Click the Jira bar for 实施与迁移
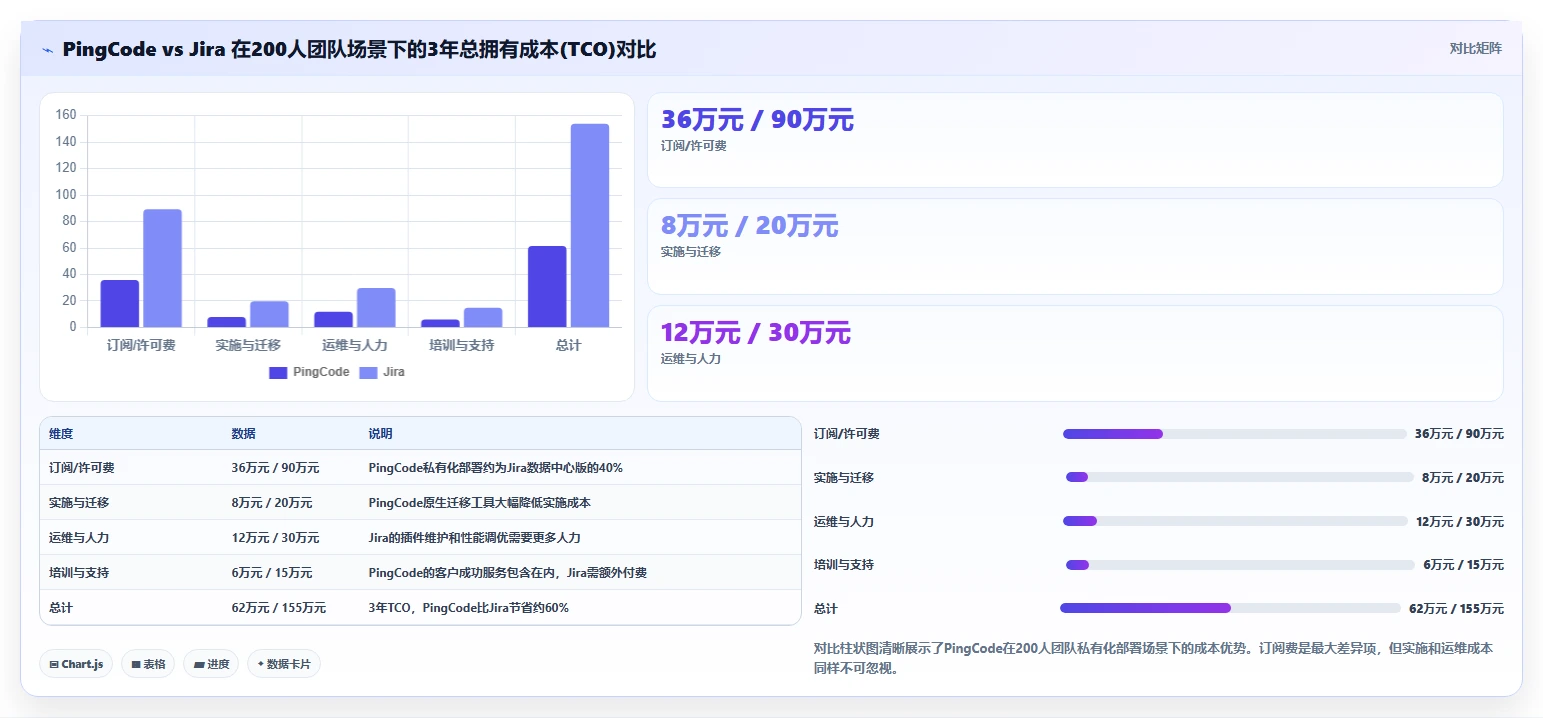1543x718 pixels. [269, 314]
